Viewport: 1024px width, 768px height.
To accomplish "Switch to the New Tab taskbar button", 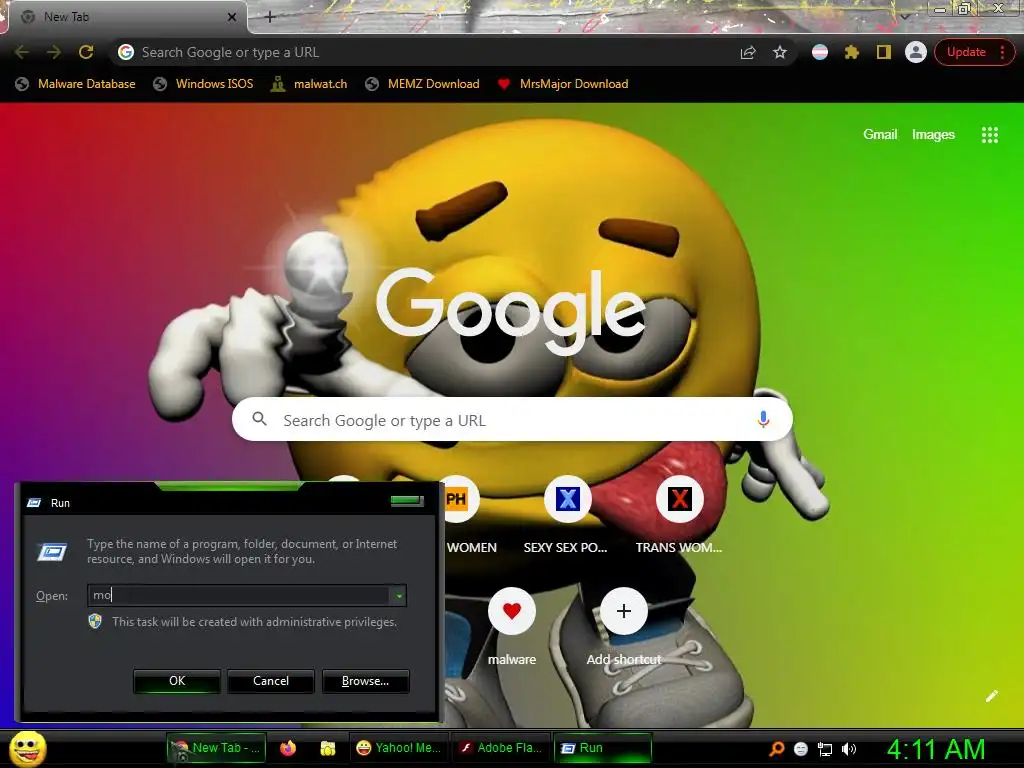I will tap(217, 748).
